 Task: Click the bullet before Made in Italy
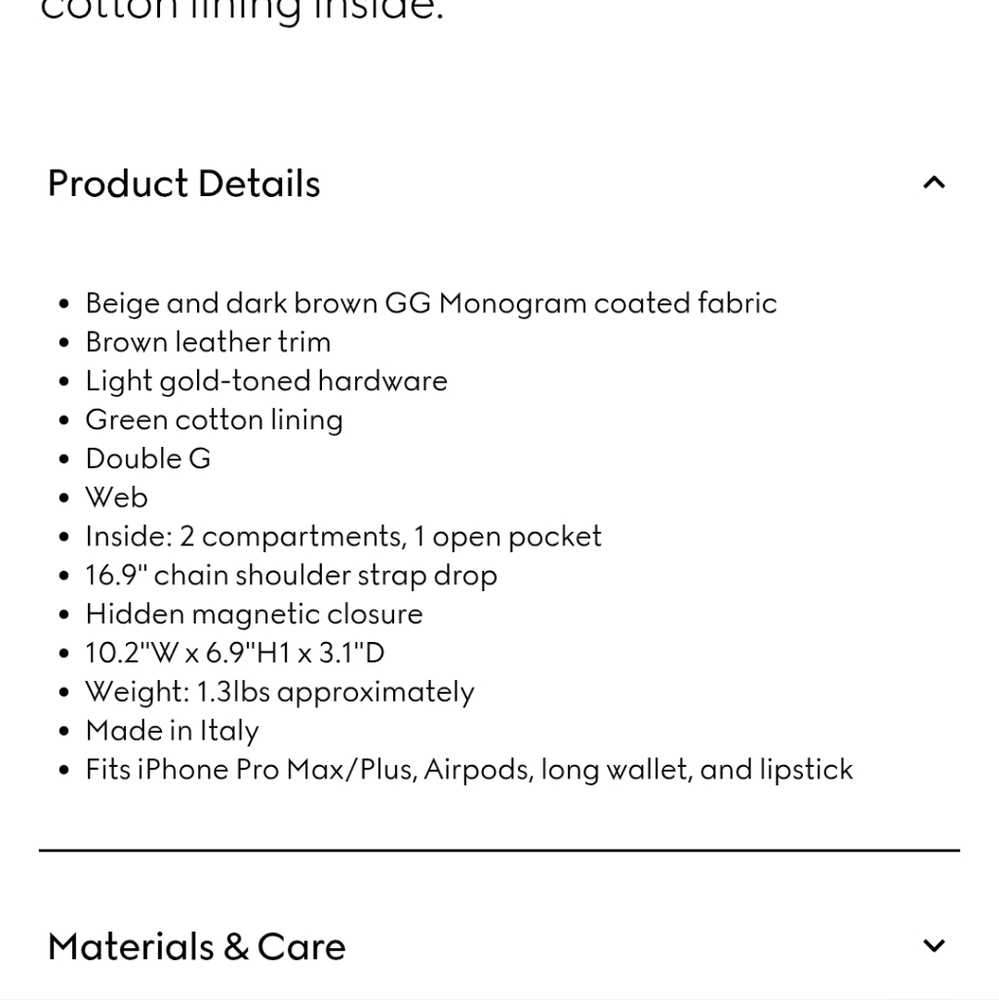pos(64,732)
